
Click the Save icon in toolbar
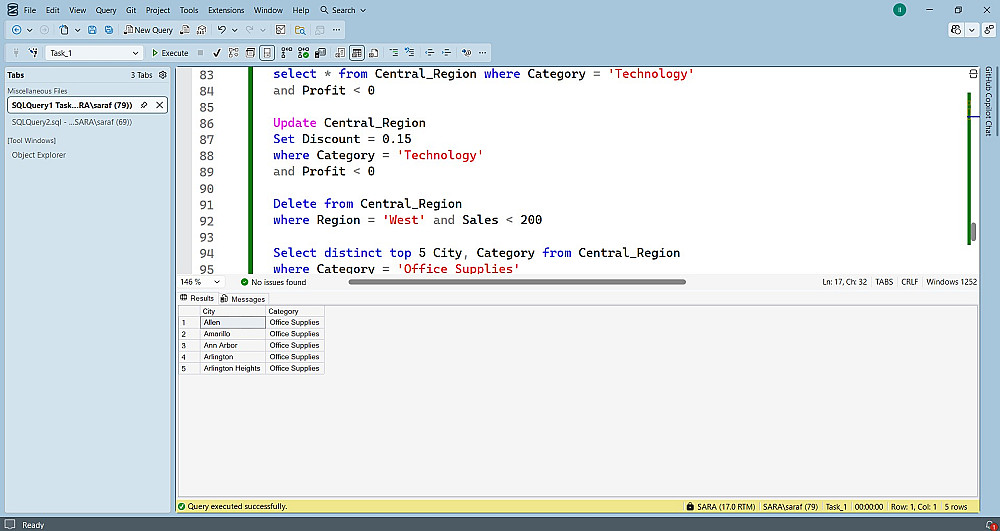(x=93, y=30)
